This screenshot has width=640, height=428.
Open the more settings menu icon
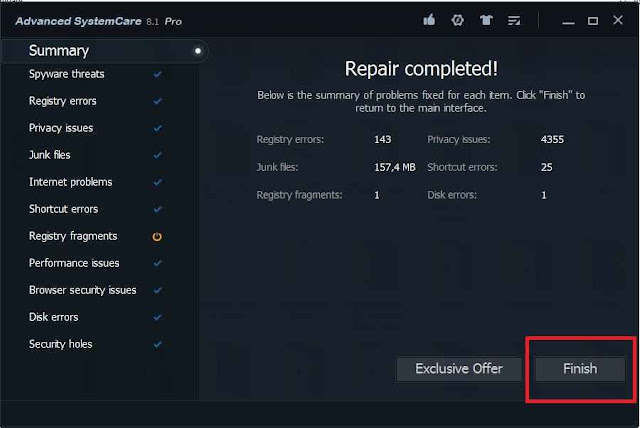(x=514, y=20)
